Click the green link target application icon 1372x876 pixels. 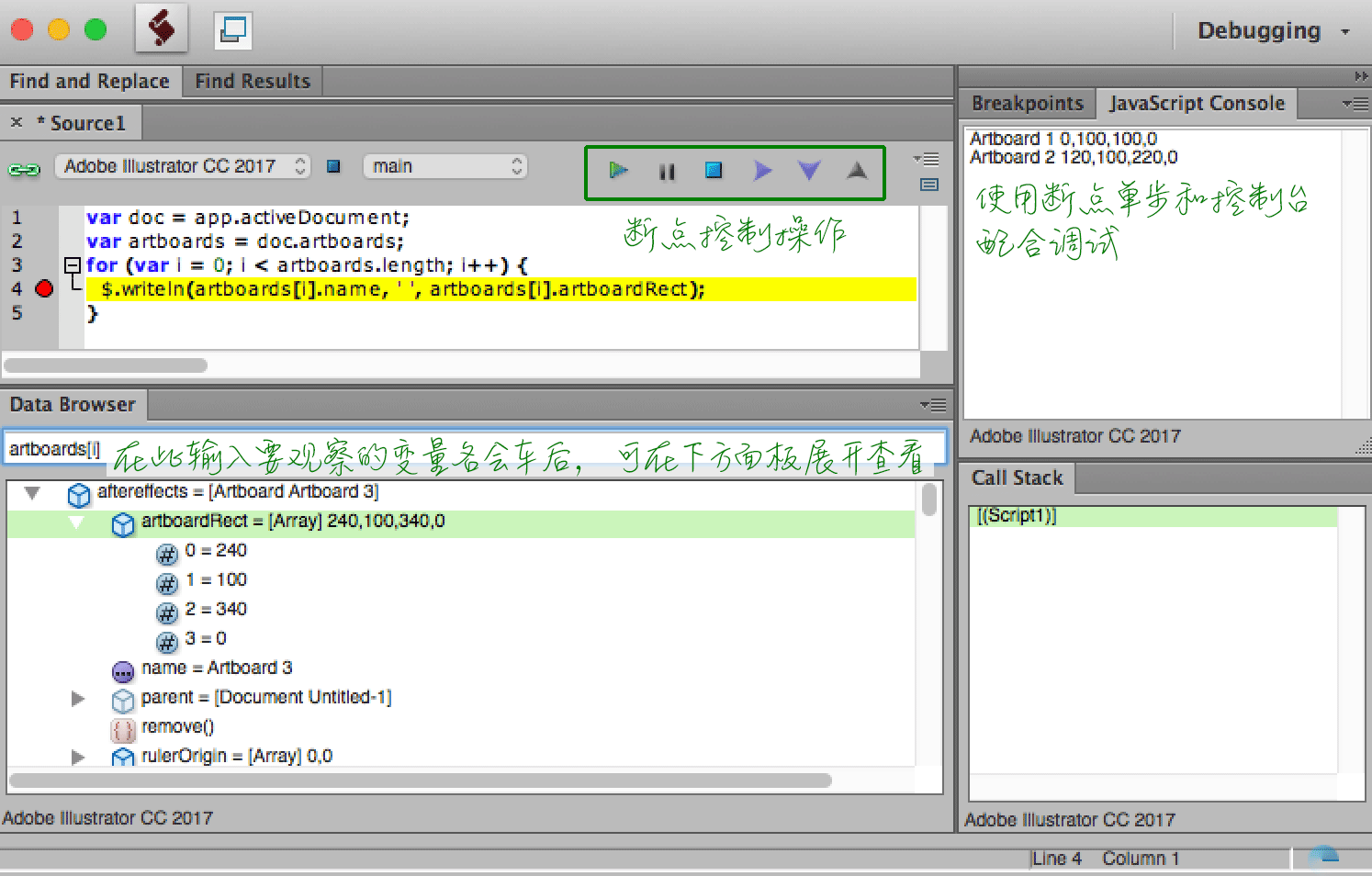coord(24,169)
